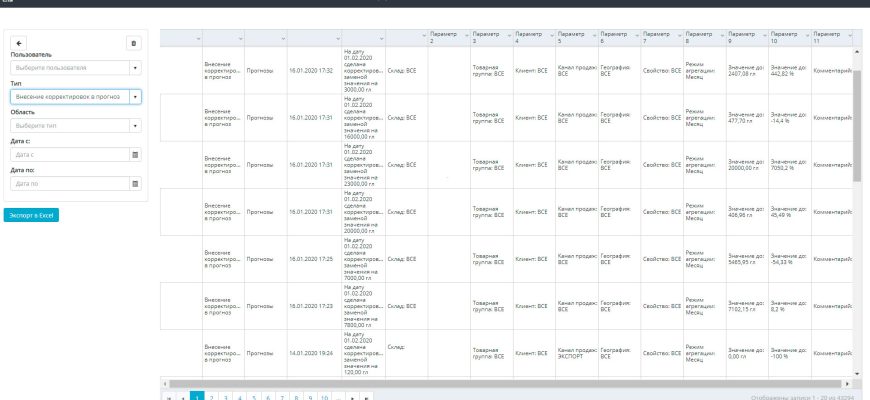The image size is (870, 400).
Task: Click page 2 link in pagination
Action: pyautogui.click(x=211, y=397)
